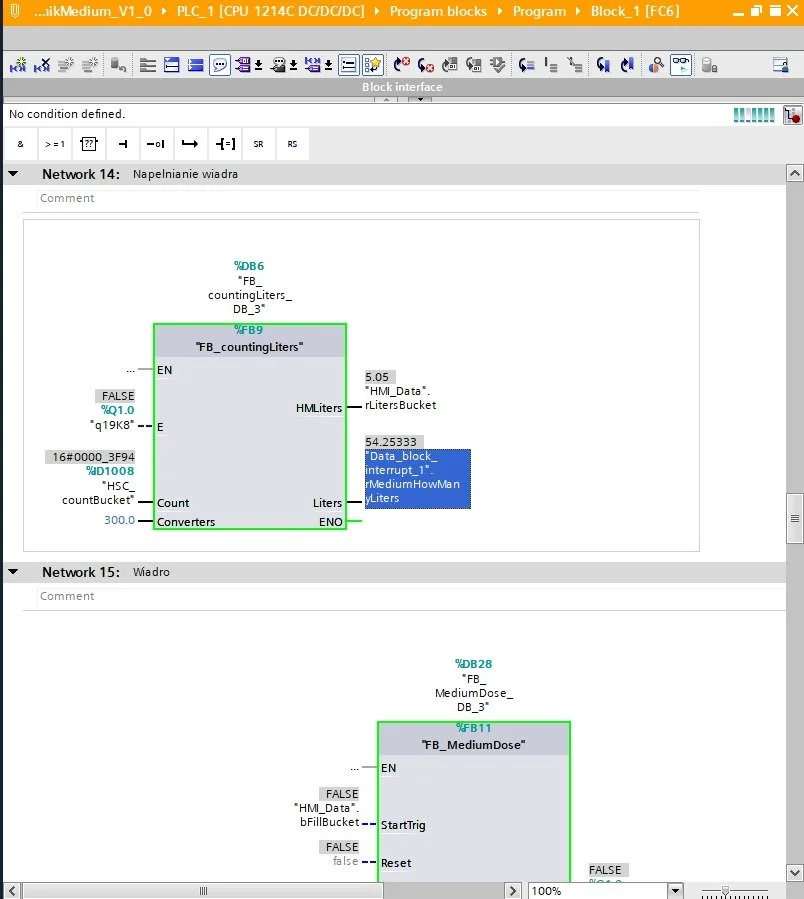
Task: Collapse Block interface with up arrow handle
Action: [386, 99]
